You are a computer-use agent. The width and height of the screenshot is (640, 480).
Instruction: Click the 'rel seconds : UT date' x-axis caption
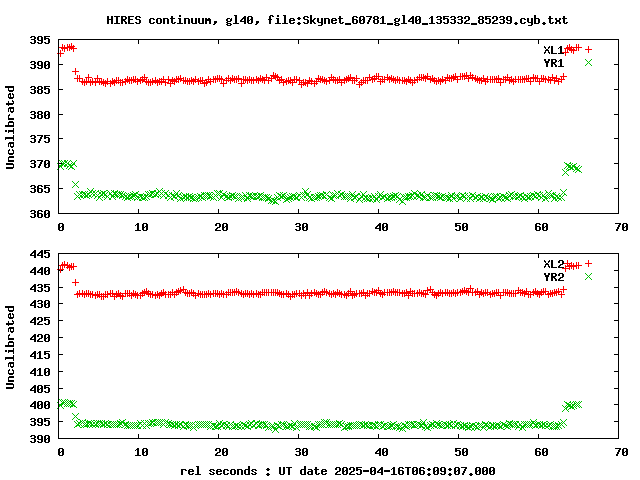click(253, 471)
